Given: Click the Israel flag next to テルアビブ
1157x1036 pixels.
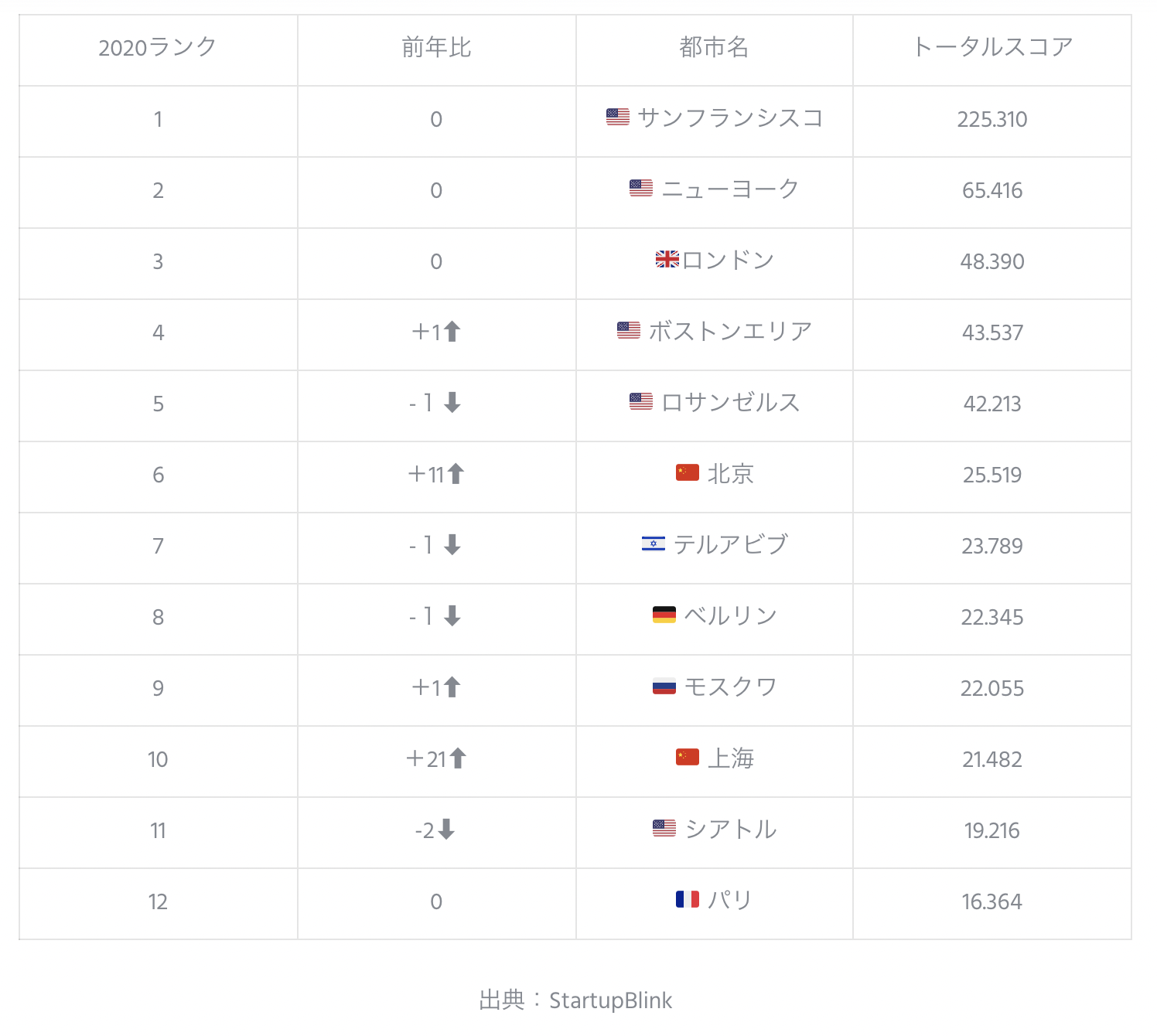Looking at the screenshot, I should click(654, 544).
